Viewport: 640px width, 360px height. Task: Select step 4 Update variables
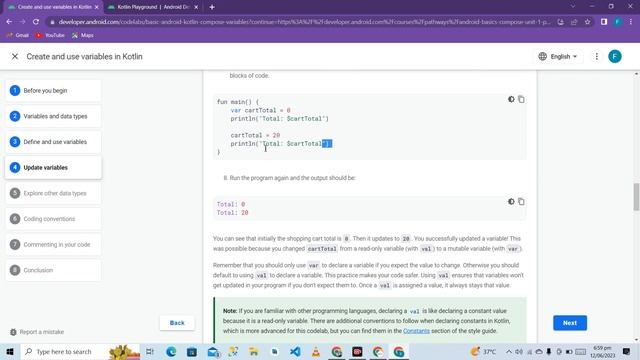[x=53, y=167]
